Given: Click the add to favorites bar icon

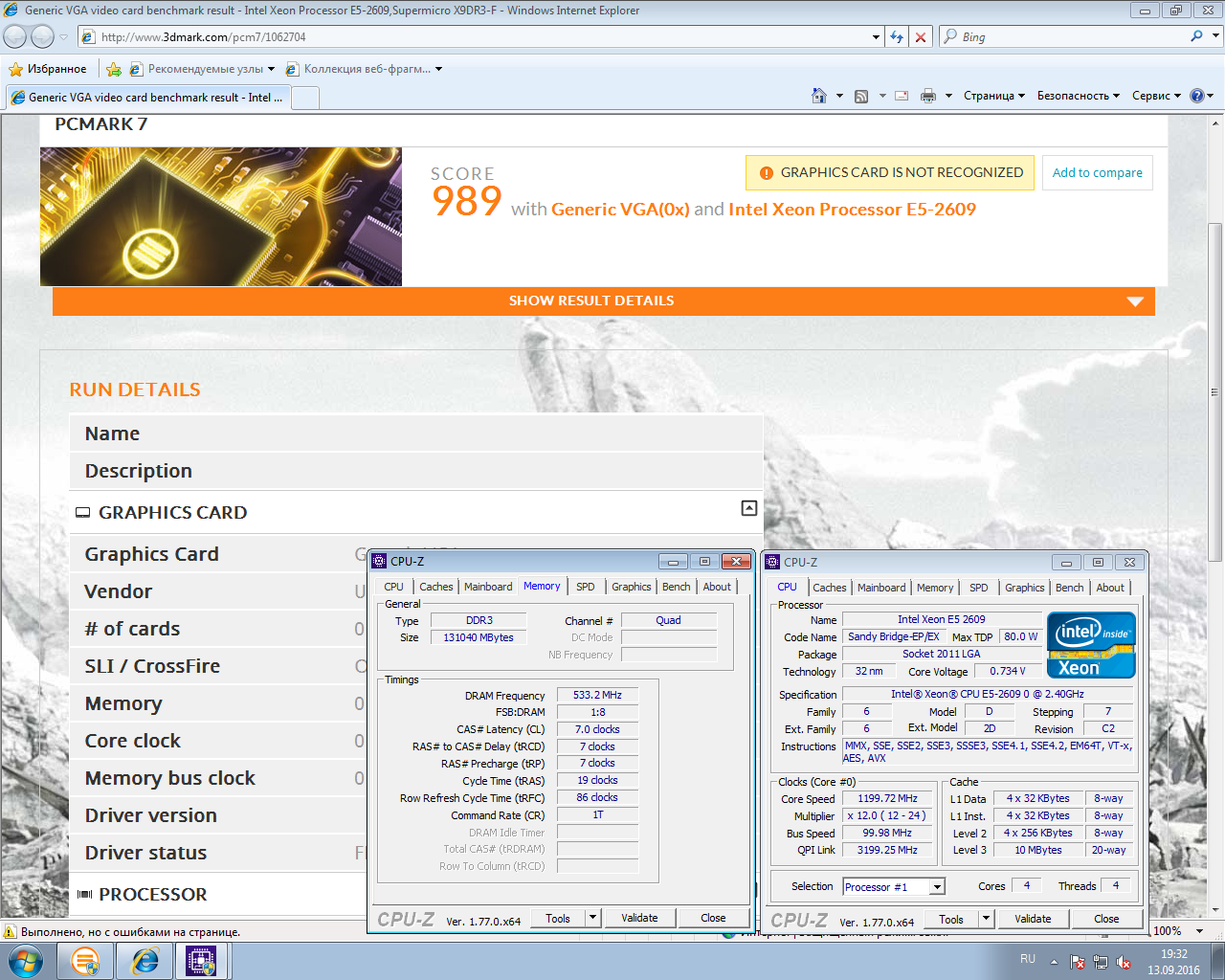Looking at the screenshot, I should [114, 69].
